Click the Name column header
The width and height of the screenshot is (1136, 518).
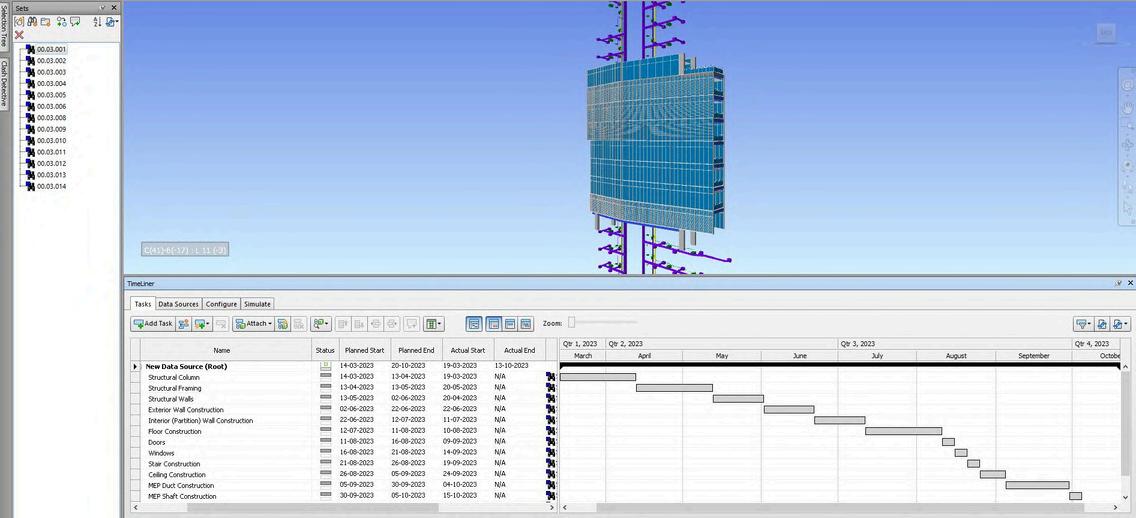[x=222, y=350]
